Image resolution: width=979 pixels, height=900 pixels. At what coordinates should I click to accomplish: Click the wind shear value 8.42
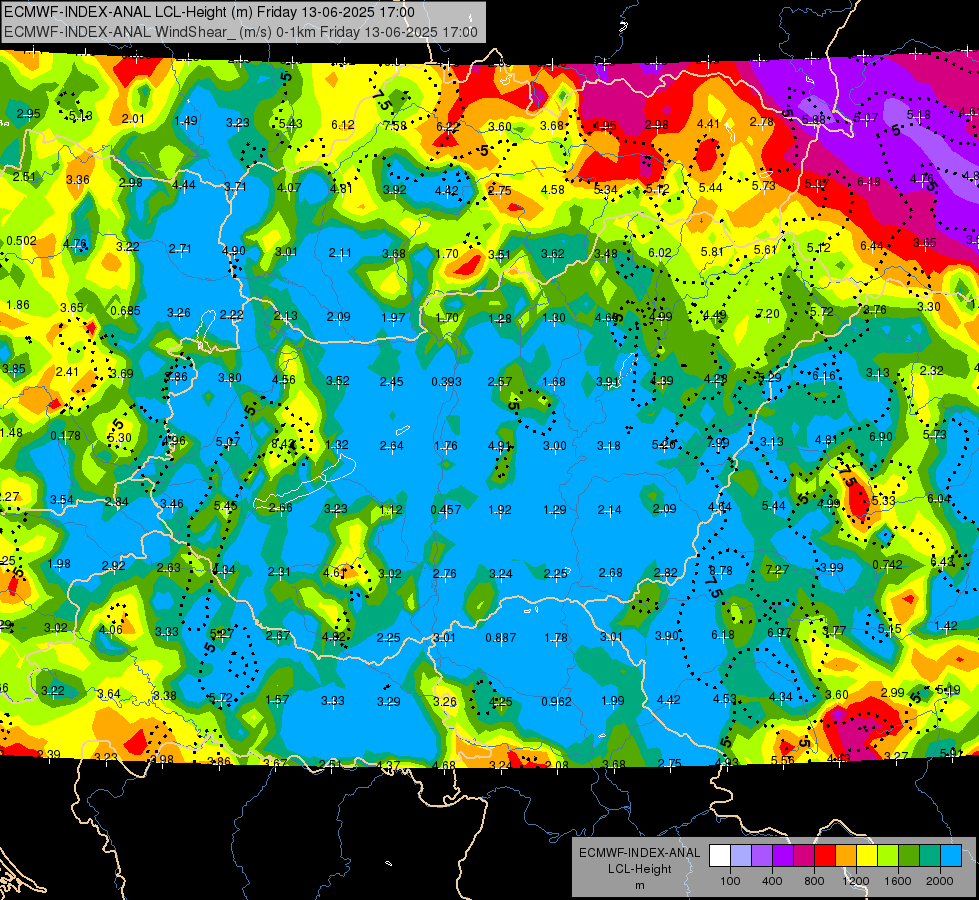283,444
